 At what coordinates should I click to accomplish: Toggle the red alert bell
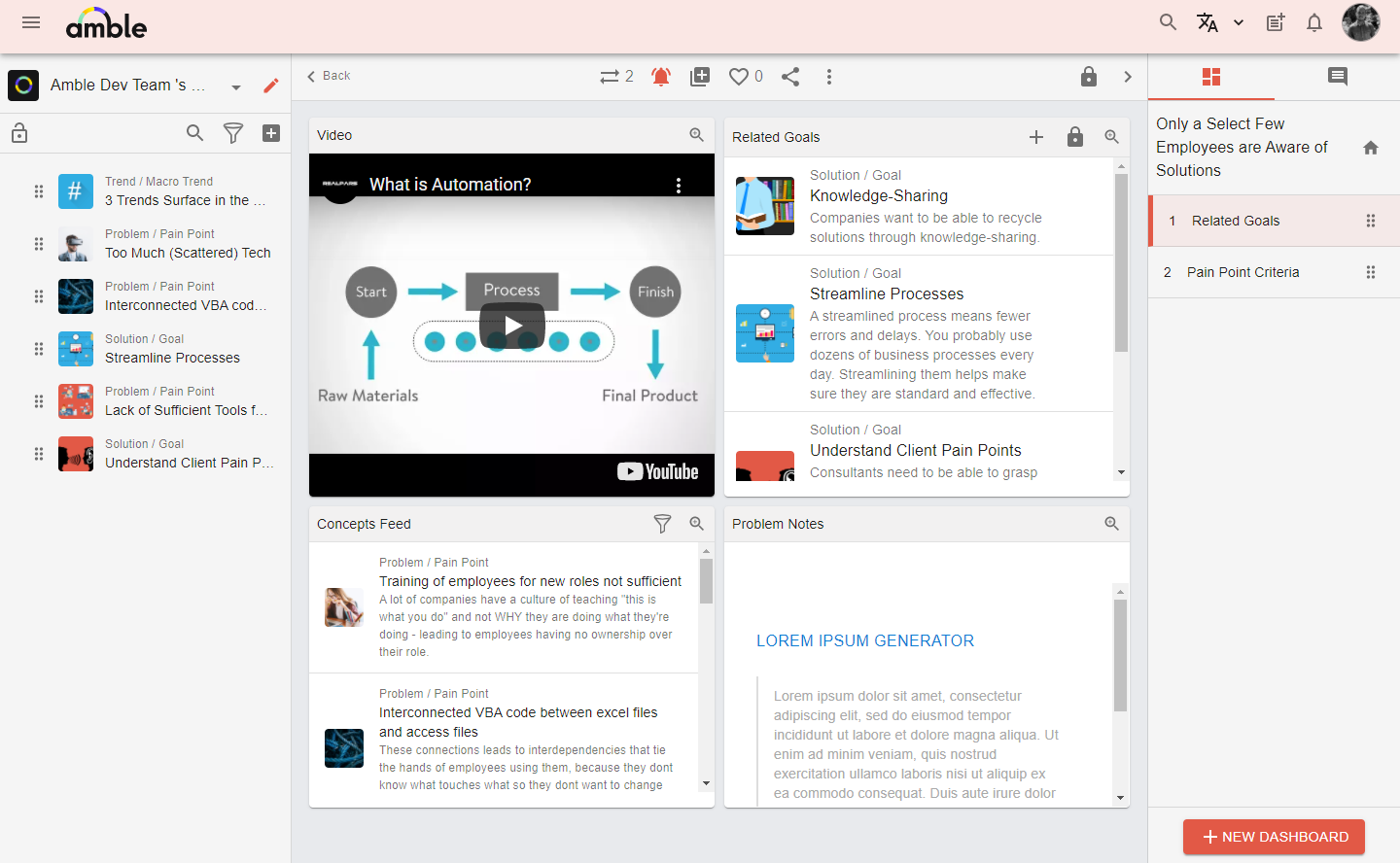(x=661, y=77)
